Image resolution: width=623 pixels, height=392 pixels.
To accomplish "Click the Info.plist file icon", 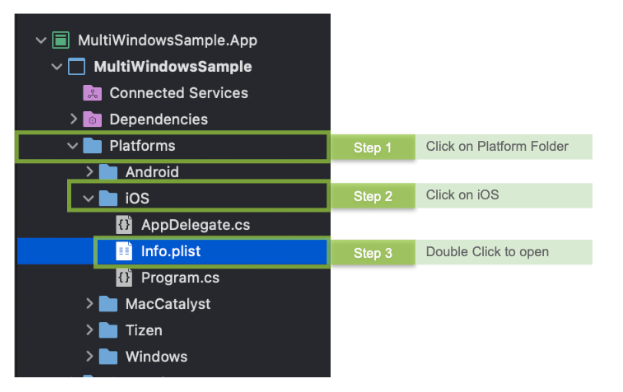I will click(124, 251).
